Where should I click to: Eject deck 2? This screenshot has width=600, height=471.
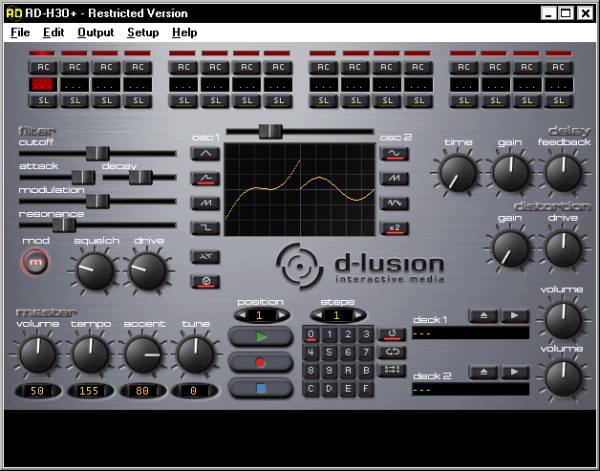(x=484, y=372)
